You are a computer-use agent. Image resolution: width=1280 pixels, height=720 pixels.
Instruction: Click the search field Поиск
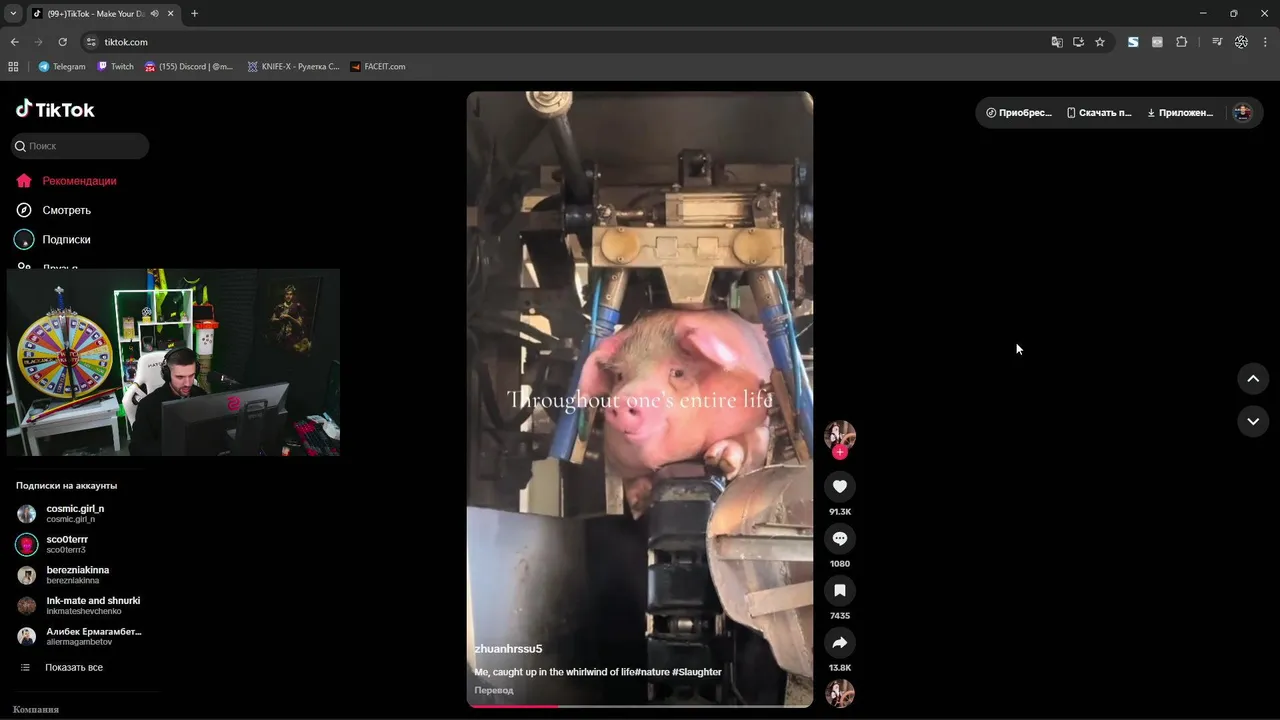click(80, 146)
